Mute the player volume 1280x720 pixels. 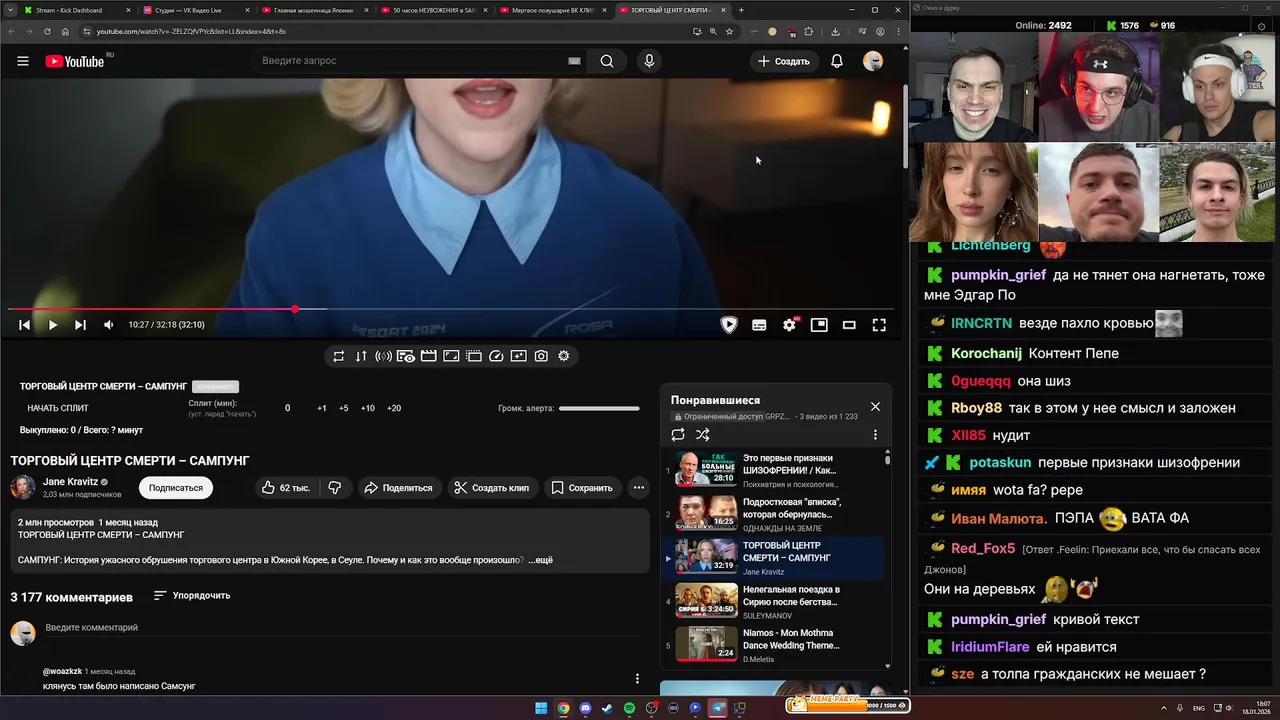108,325
